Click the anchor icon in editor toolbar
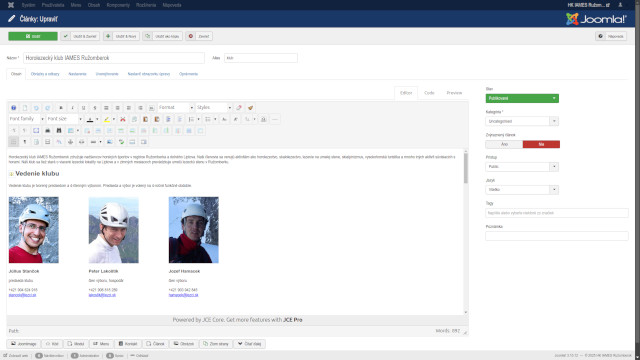Screen dimensions: 640x360 (x=70, y=142)
